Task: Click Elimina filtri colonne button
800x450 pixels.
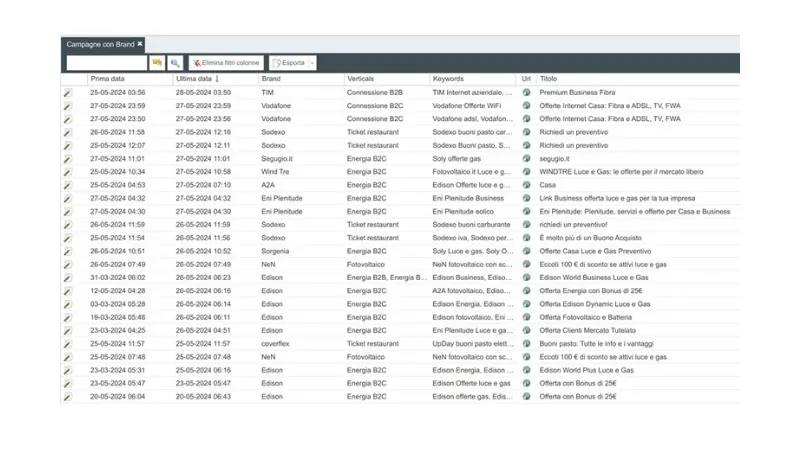Action: click(x=226, y=63)
